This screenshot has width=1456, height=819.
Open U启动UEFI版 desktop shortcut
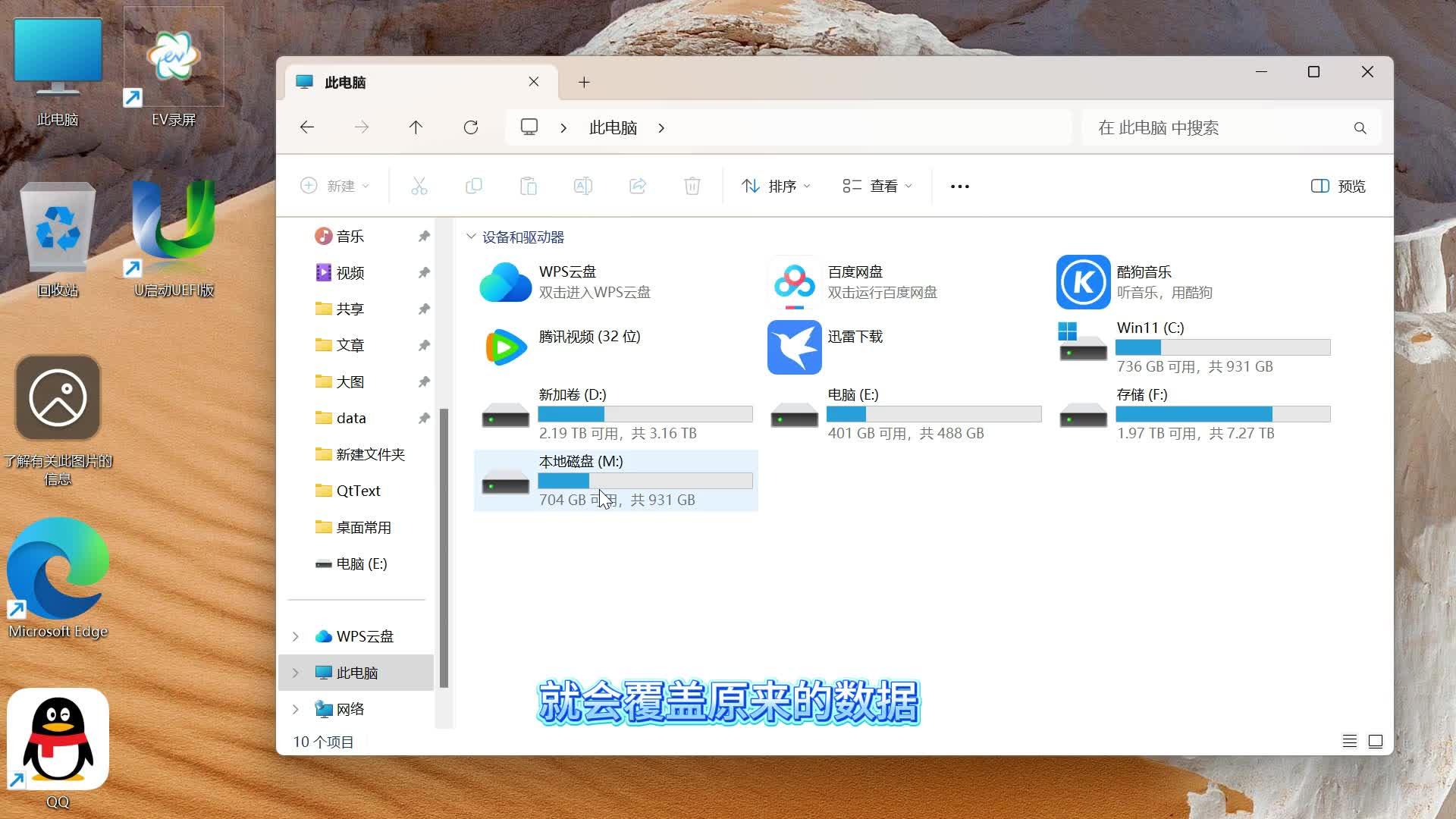(174, 240)
